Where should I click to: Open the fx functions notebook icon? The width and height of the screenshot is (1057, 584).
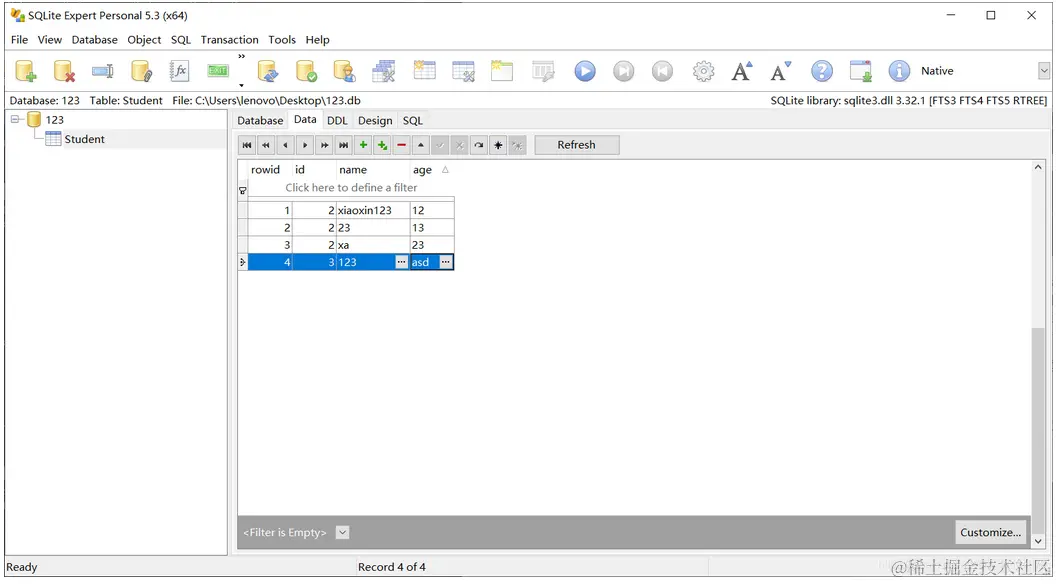pyautogui.click(x=179, y=71)
